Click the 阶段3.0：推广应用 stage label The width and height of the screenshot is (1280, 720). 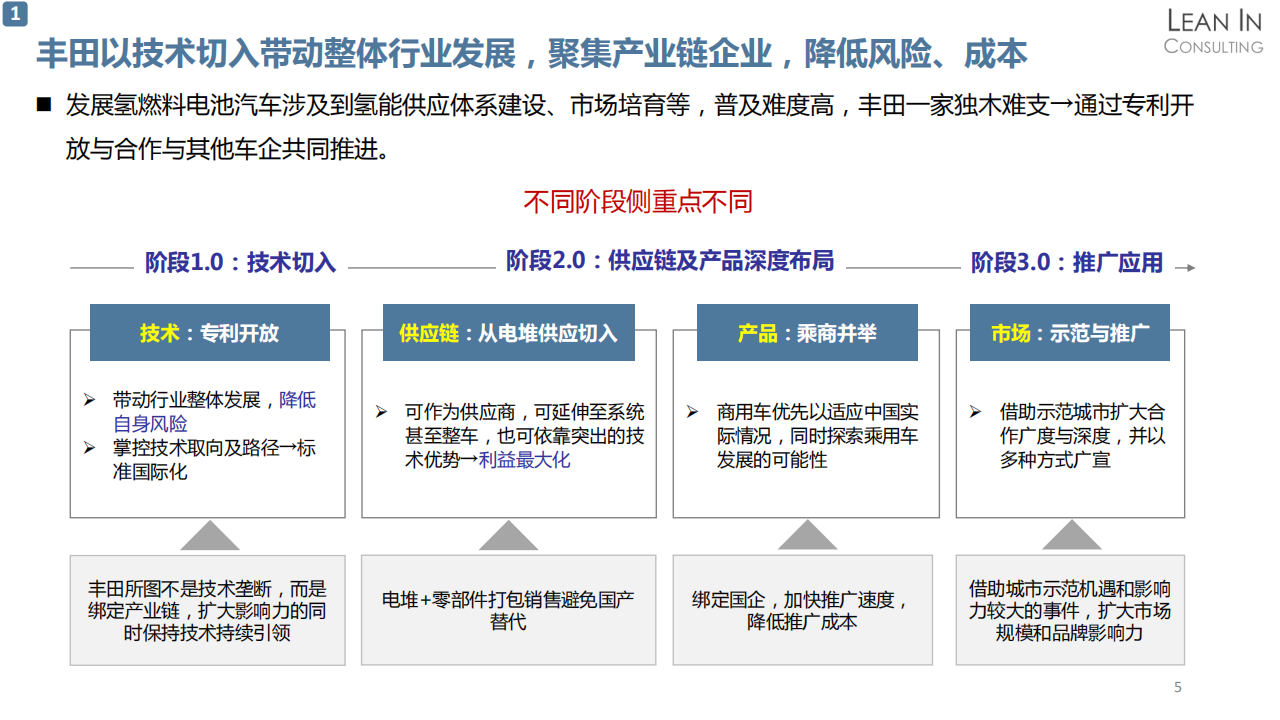1067,263
